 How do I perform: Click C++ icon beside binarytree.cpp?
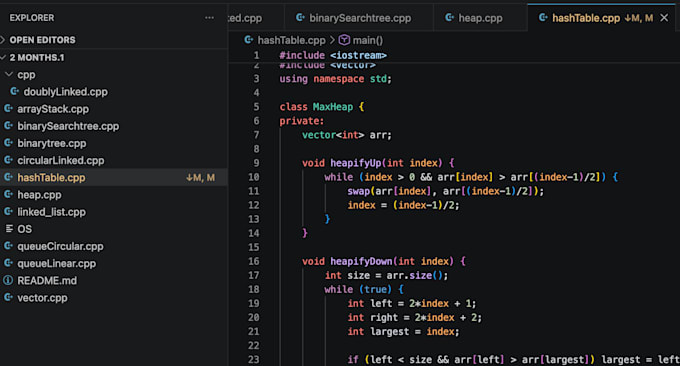pos(8,143)
